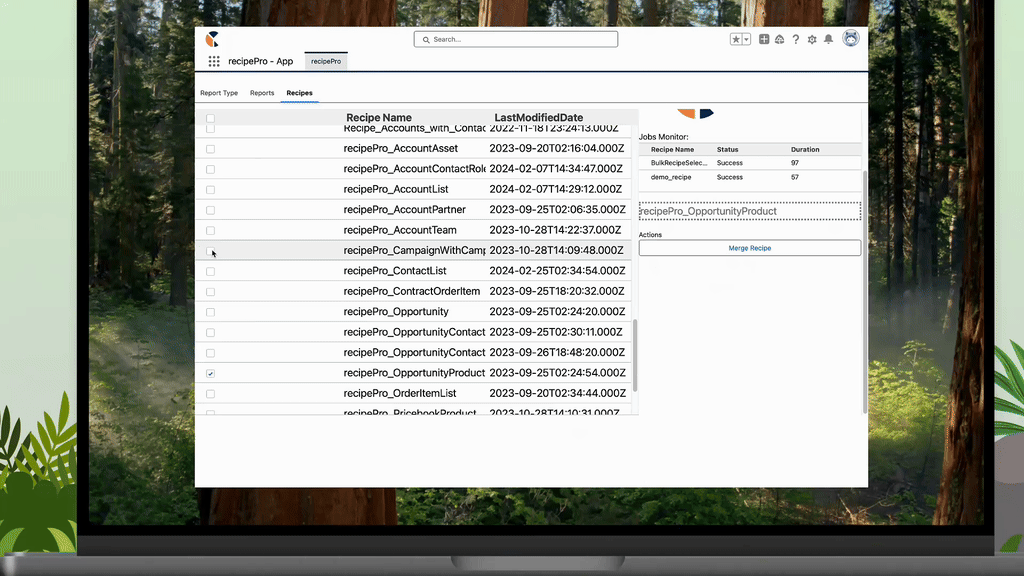This screenshot has height=576, width=1024.
Task: Click recipePro_AccountPartner recipe name
Action: [x=404, y=210]
